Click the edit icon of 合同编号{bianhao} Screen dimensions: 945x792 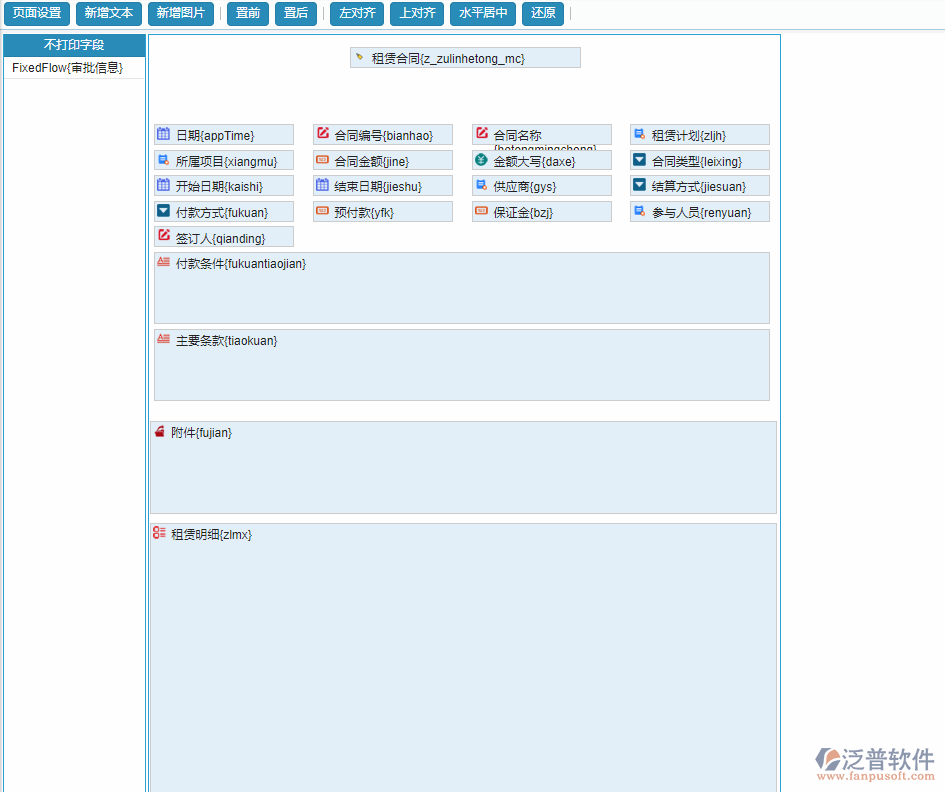(x=322, y=133)
